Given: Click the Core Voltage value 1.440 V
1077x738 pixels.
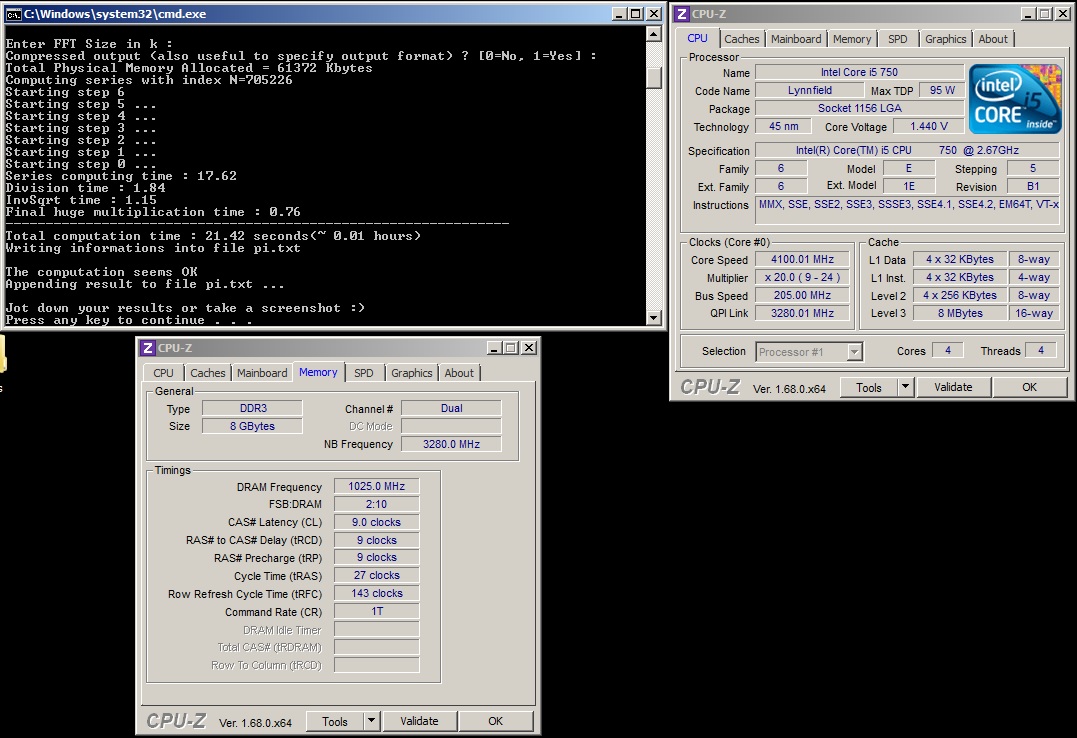Looking at the screenshot, I should [x=928, y=126].
